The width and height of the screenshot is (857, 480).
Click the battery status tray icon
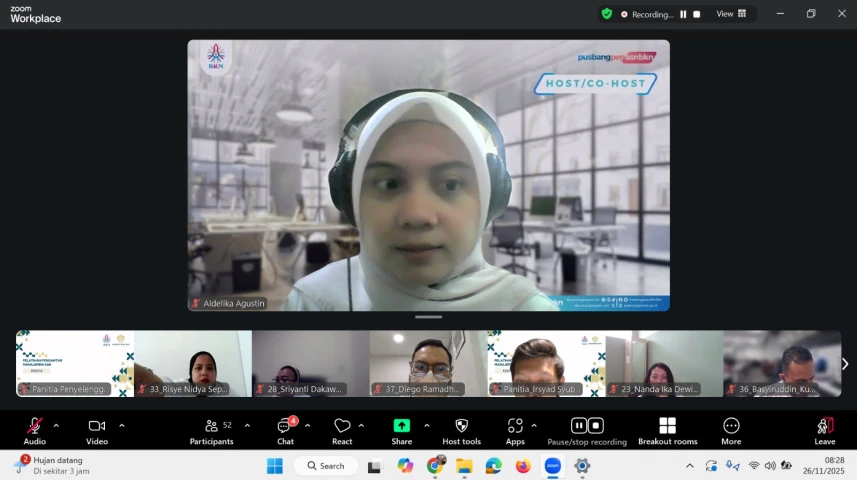tap(786, 466)
